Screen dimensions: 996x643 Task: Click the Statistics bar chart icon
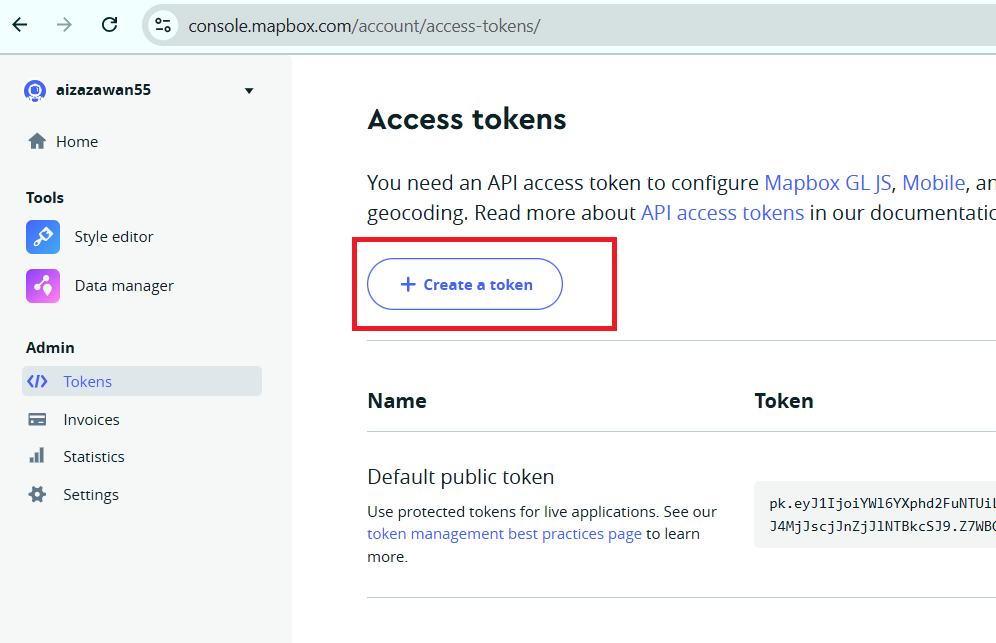[37, 456]
